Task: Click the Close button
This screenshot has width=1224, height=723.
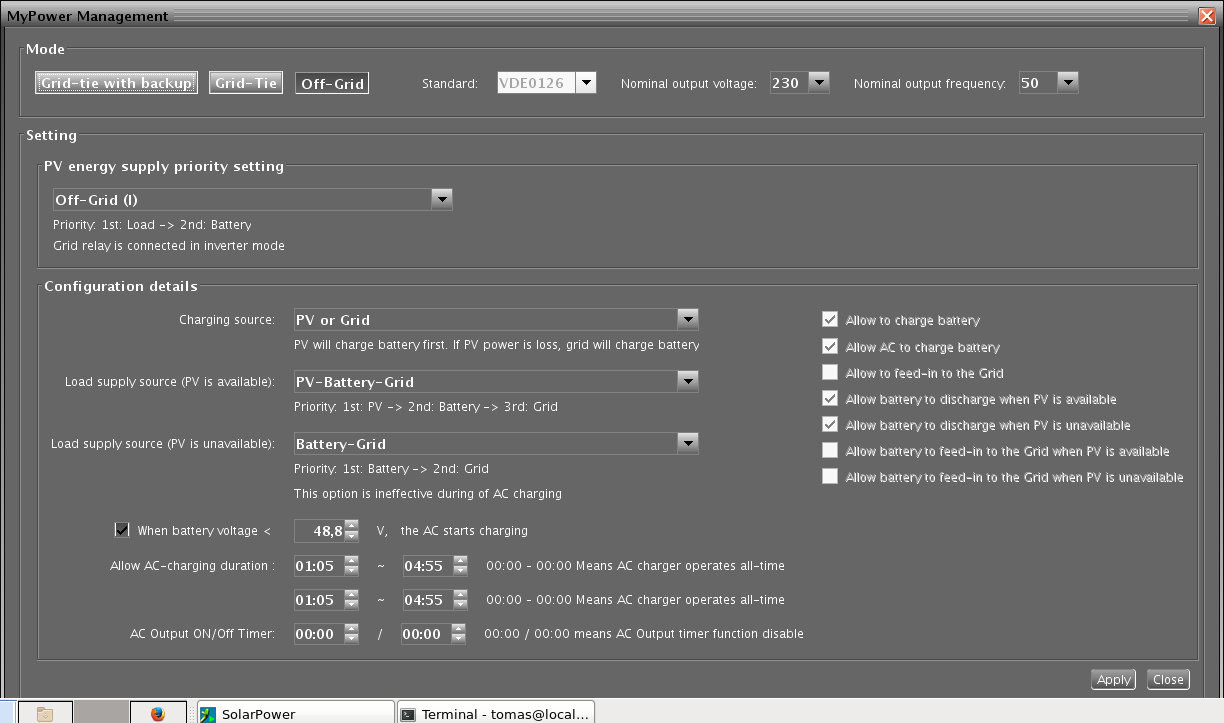Action: (1167, 679)
